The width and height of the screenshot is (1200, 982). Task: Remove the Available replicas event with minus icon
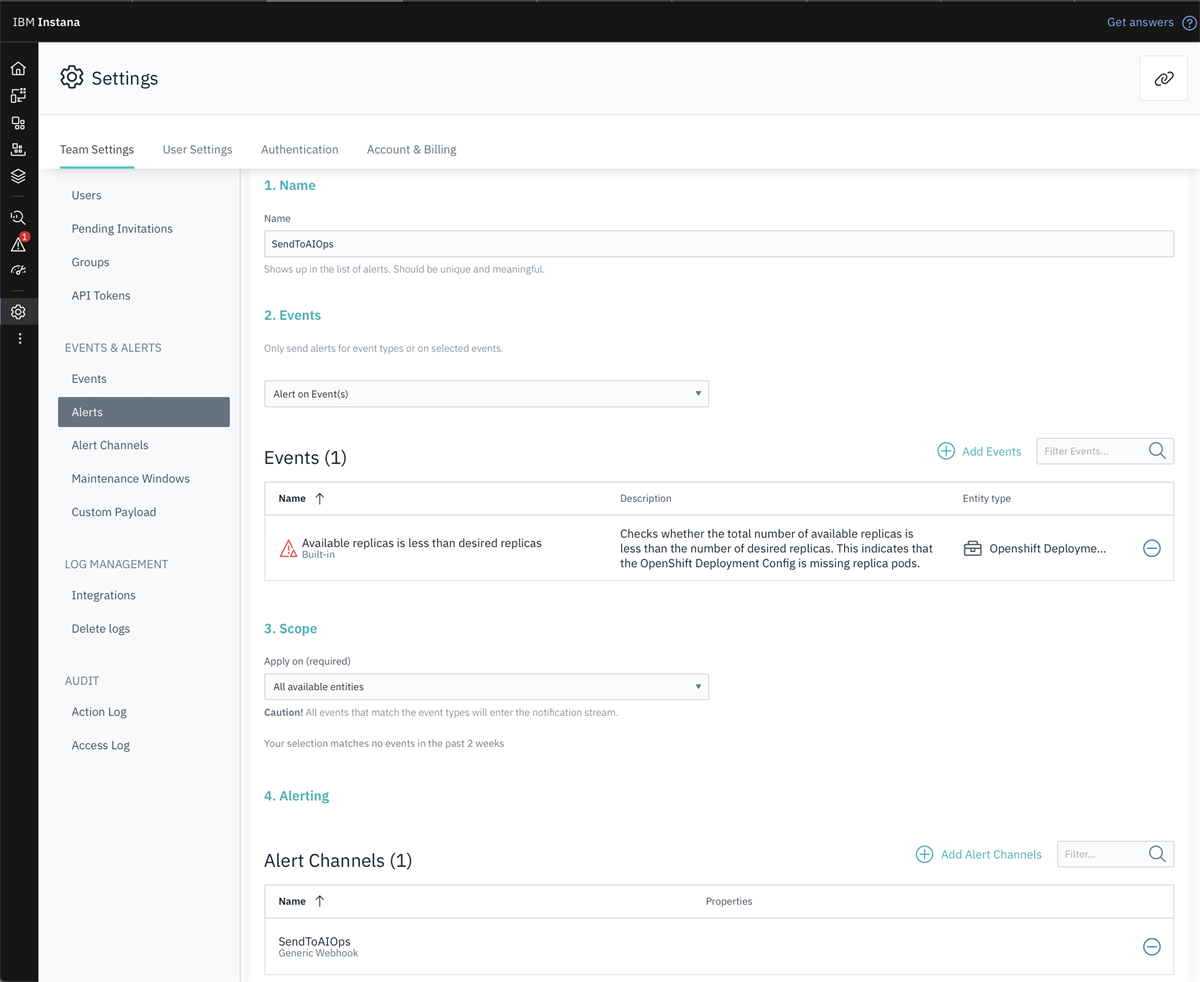(x=1152, y=548)
